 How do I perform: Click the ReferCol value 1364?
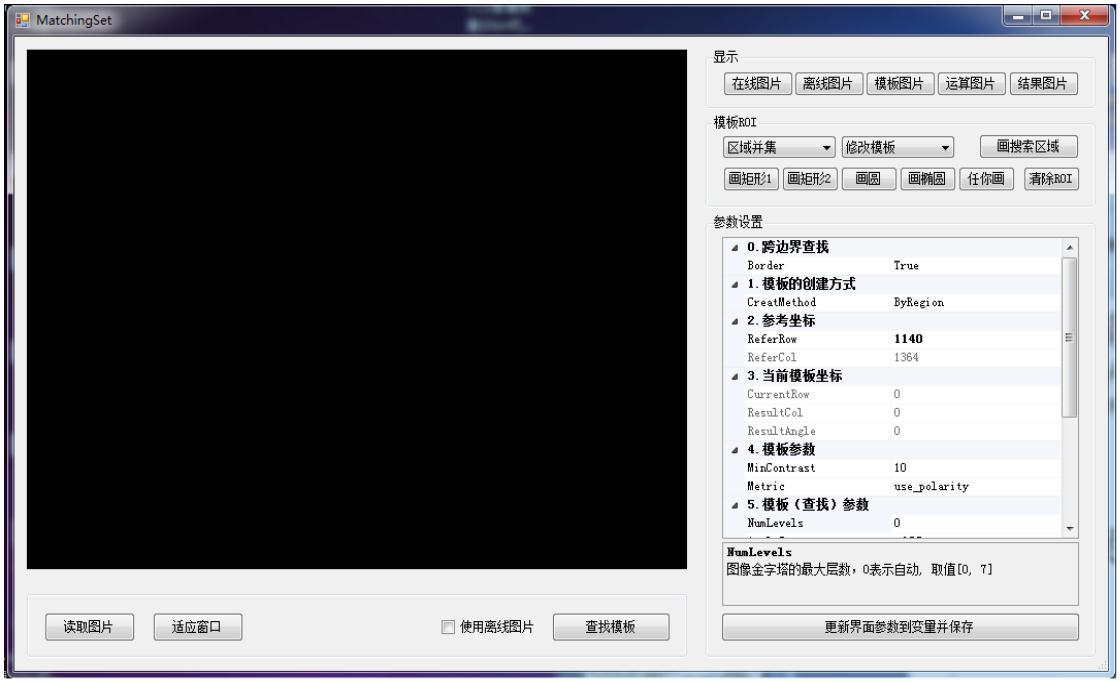pyautogui.click(x=906, y=358)
